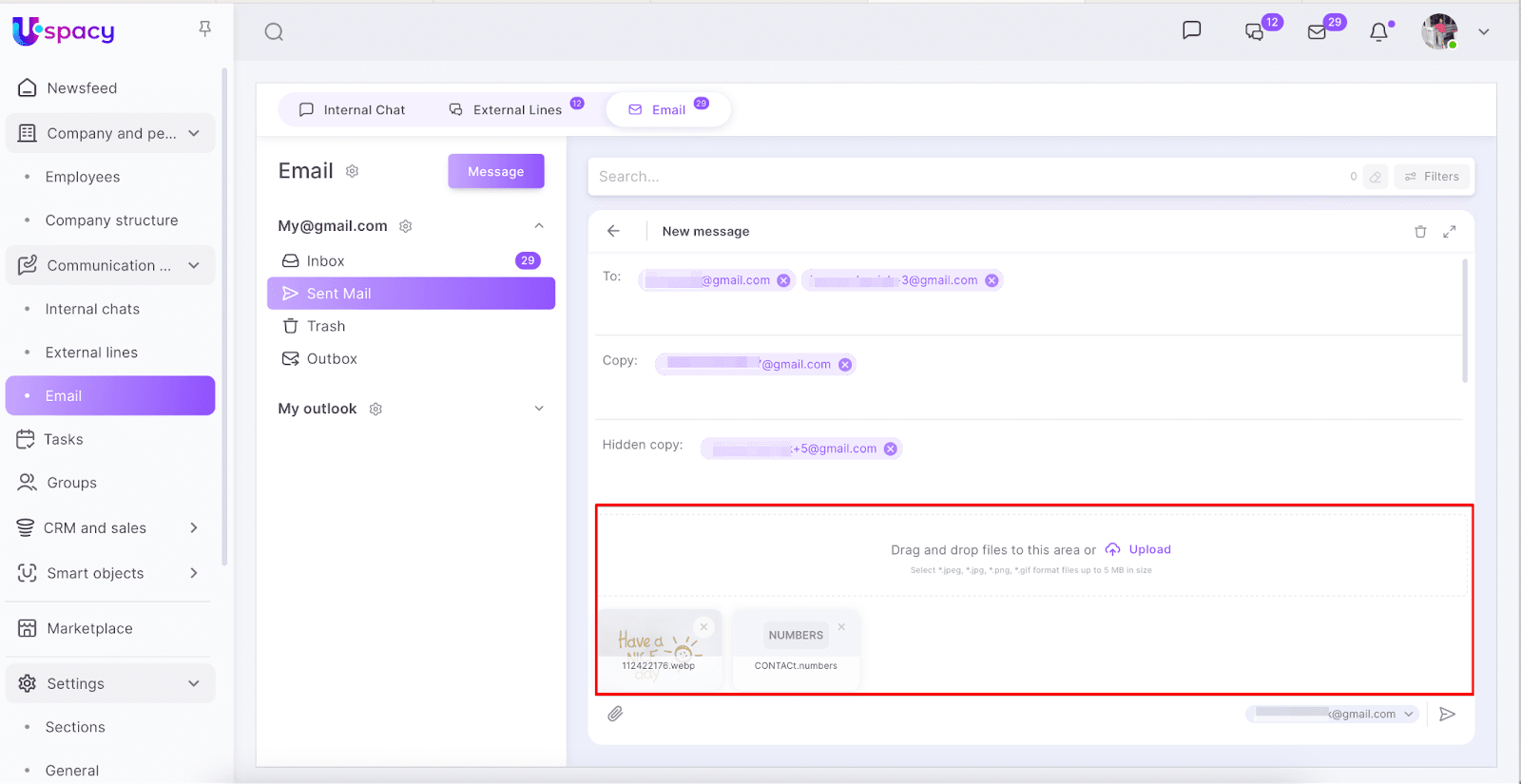The image size is (1521, 784).
Task: Open Email settings gear beside the Email heading
Action: (x=352, y=171)
